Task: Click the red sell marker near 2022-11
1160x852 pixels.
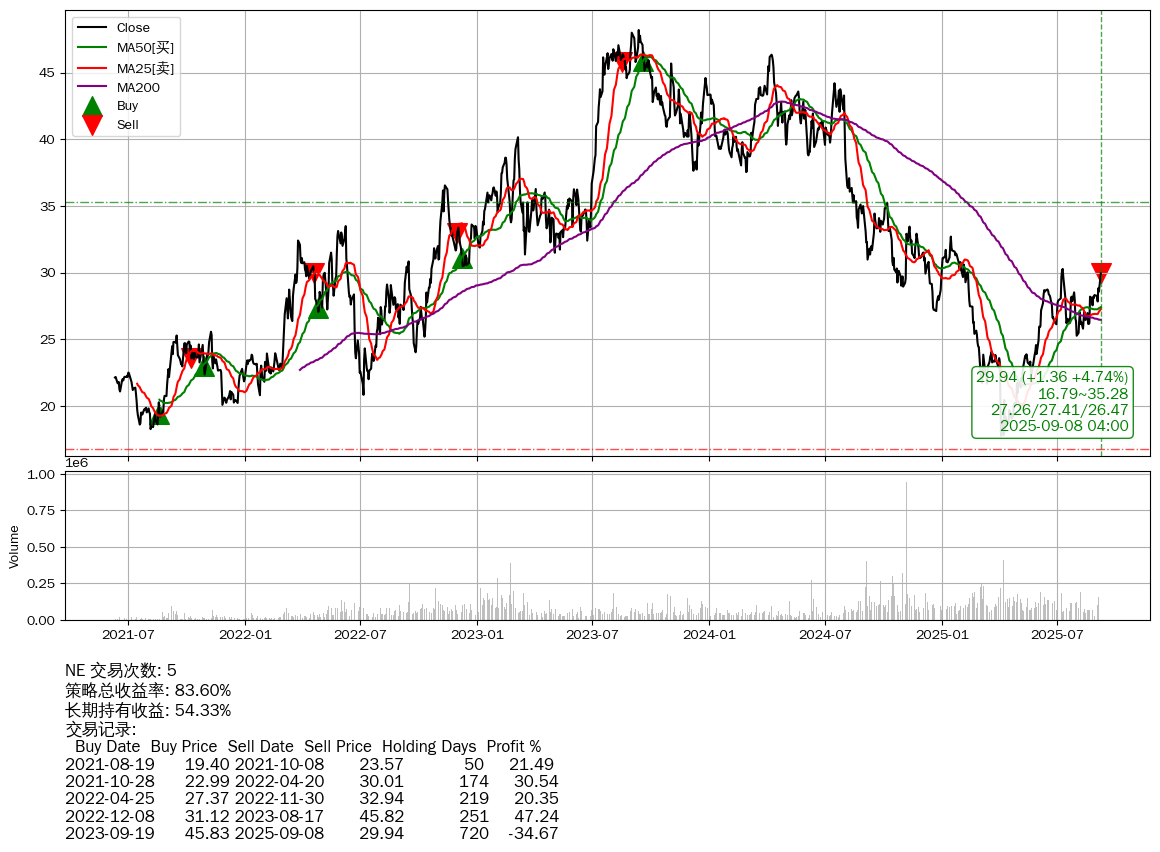Action: pos(457,232)
